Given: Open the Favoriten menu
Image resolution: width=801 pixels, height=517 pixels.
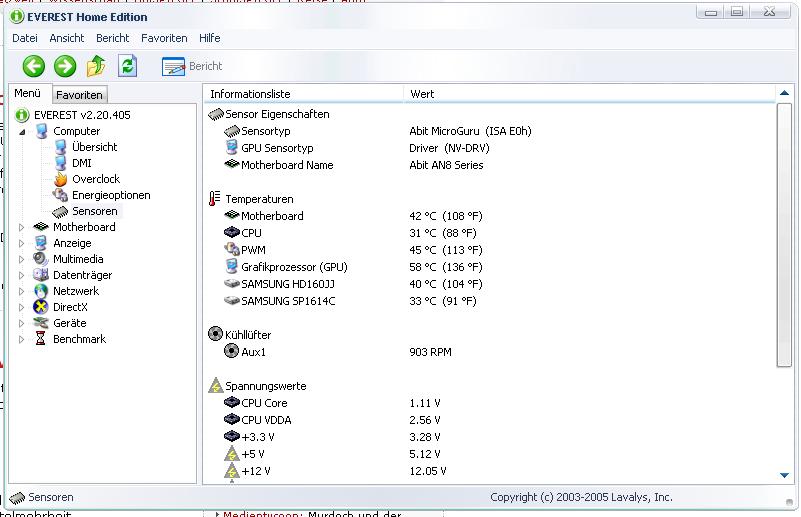Looking at the screenshot, I should pyautogui.click(x=164, y=38).
